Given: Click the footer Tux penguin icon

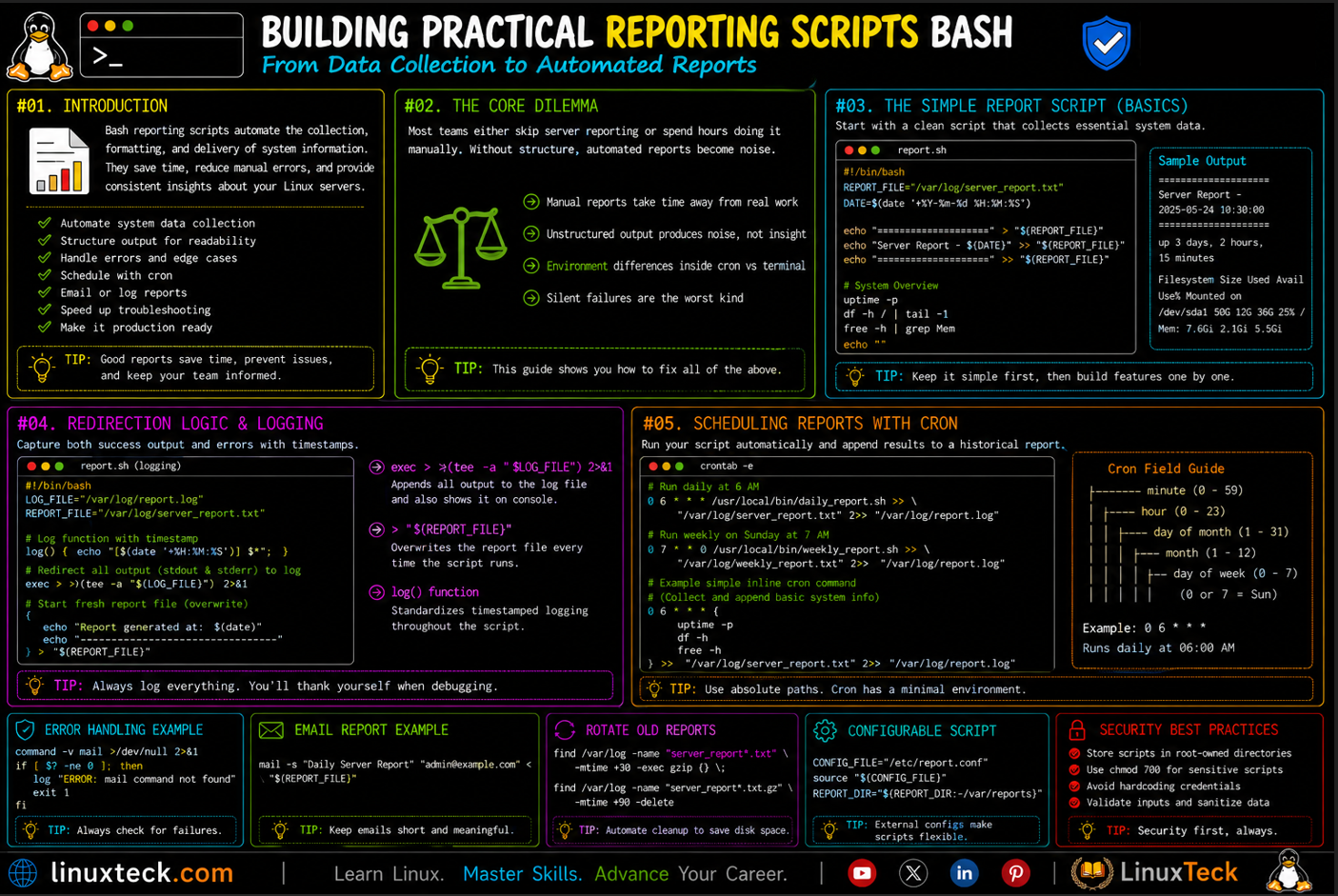Looking at the screenshot, I should [x=1288, y=870].
